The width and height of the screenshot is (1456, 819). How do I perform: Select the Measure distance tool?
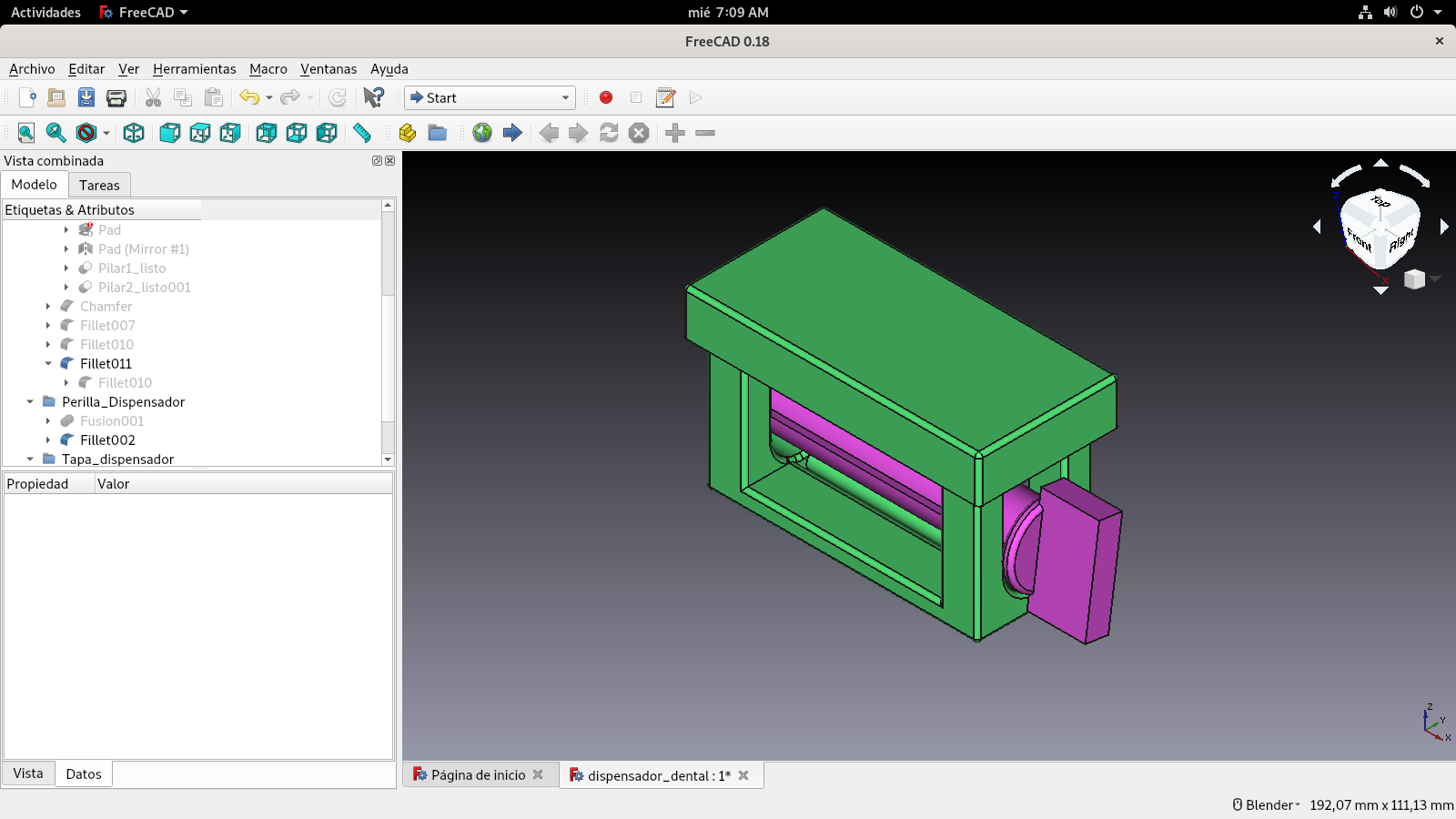[361, 133]
